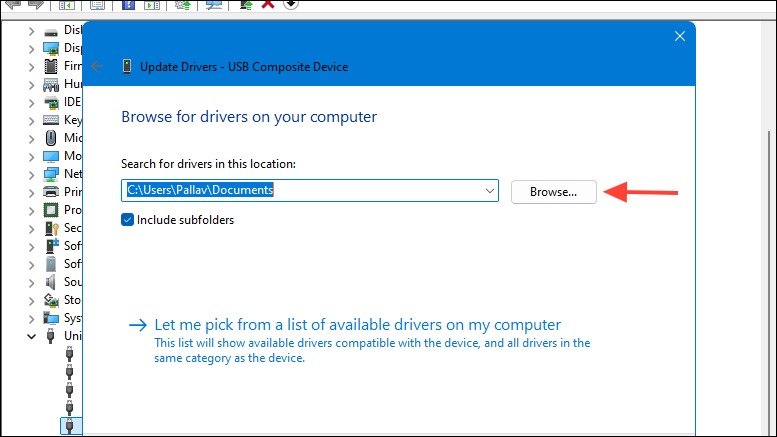Click the Disk drives category icon
Image resolution: width=777 pixels, height=437 pixels.
point(51,32)
